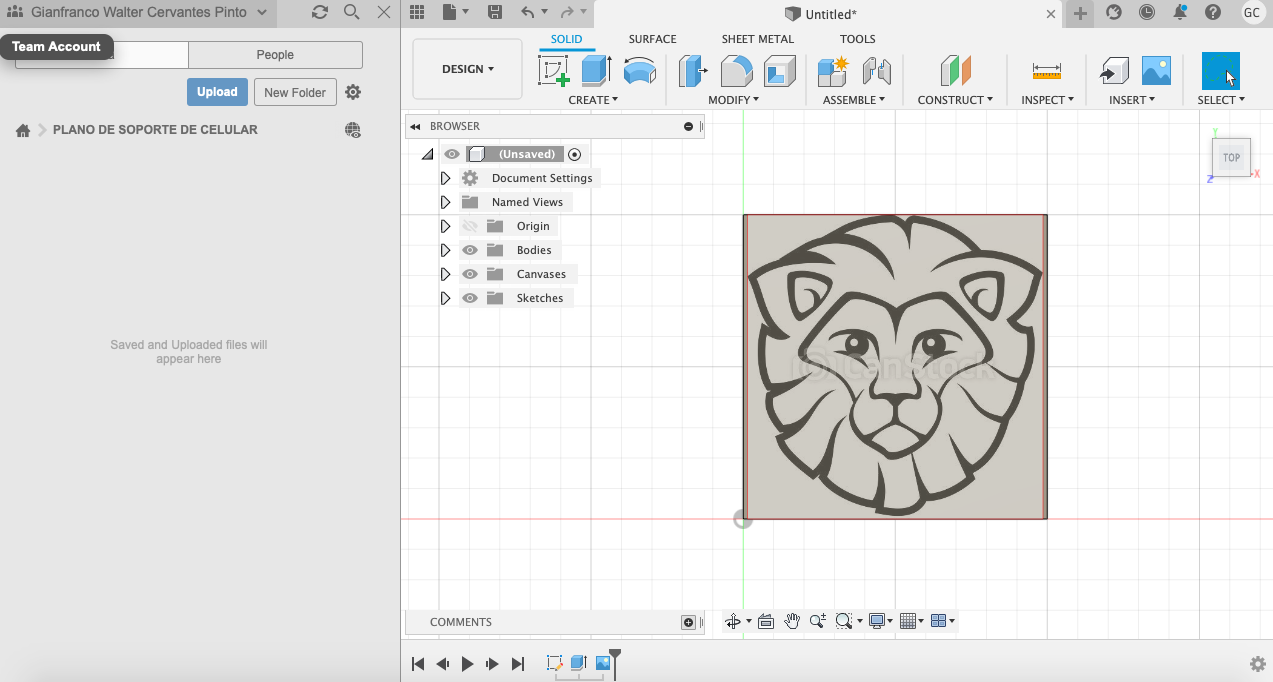Switch to the SHEET METAL tab
This screenshot has width=1273, height=682.
(x=758, y=39)
